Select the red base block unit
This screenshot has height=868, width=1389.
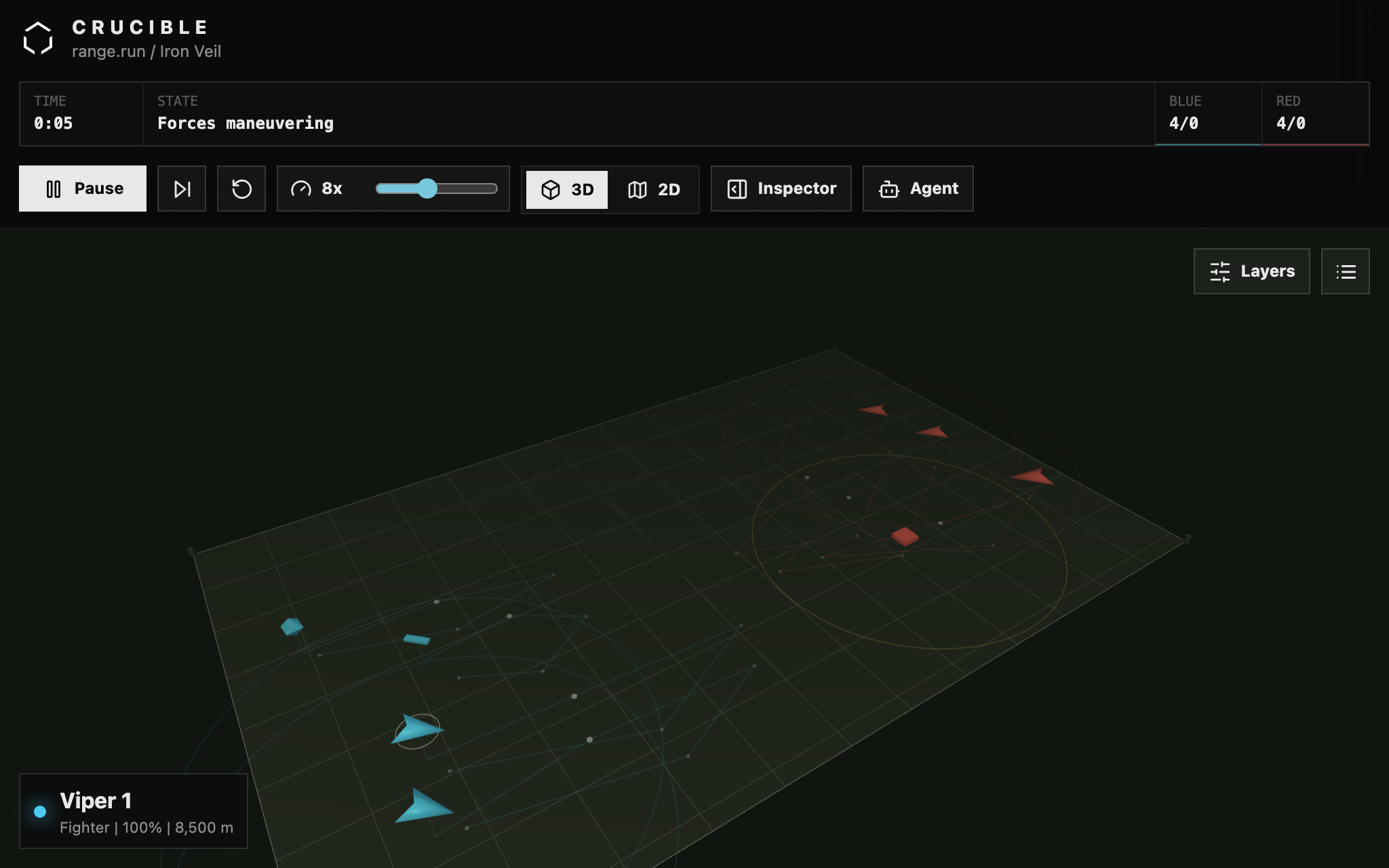click(x=905, y=536)
